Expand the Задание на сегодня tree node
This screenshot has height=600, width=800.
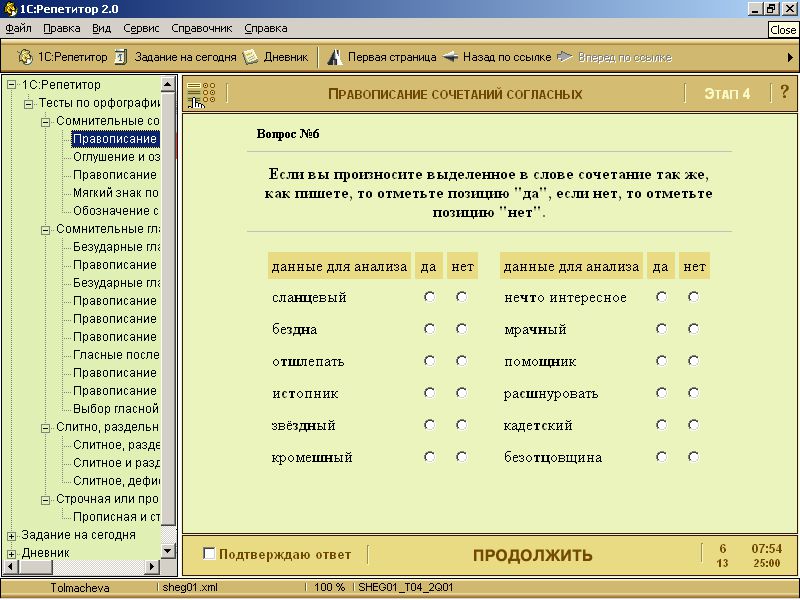(11, 535)
